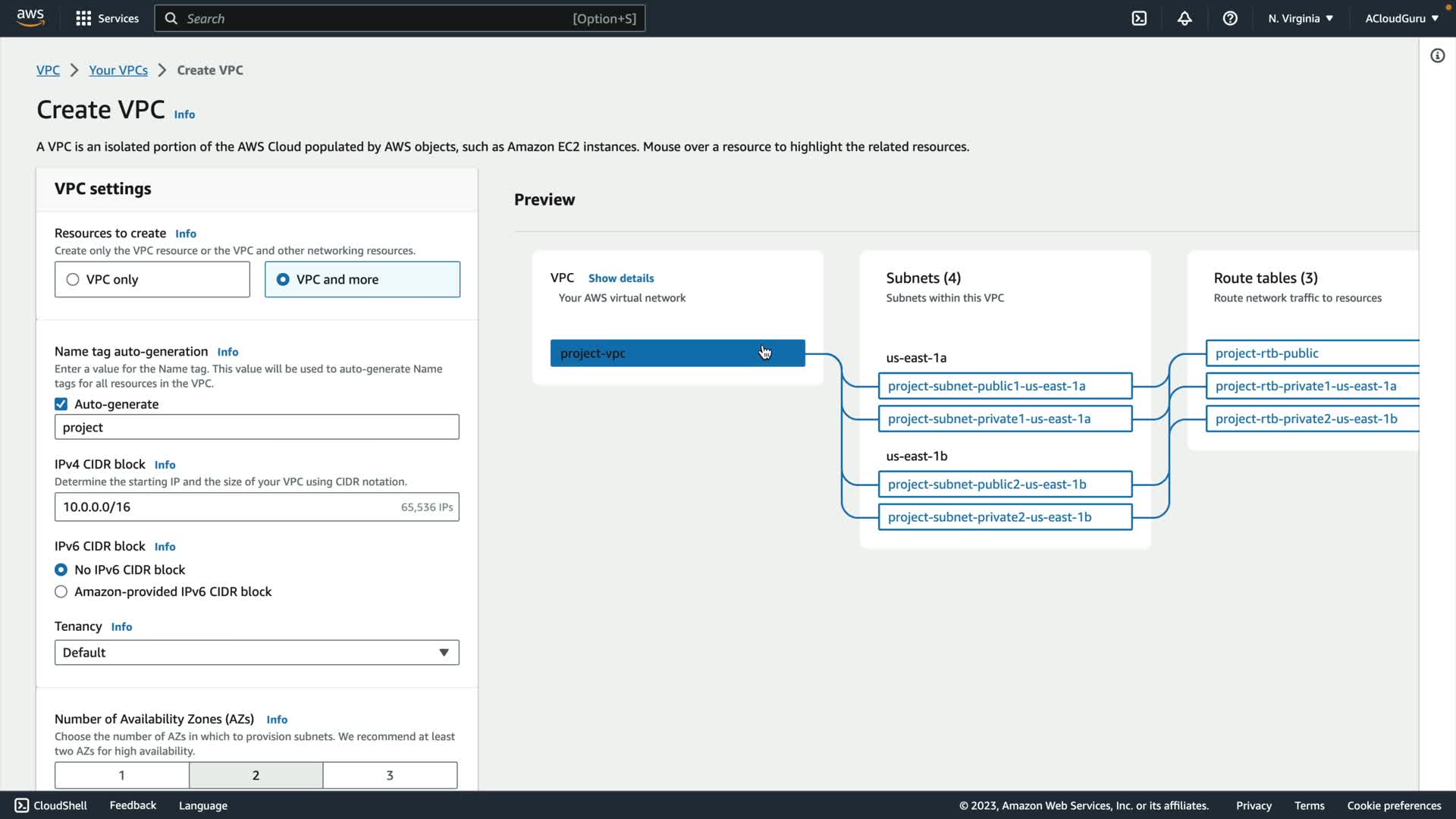The image size is (1456, 819).
Task: Open the ACloudGuru account menu
Action: (x=1401, y=18)
